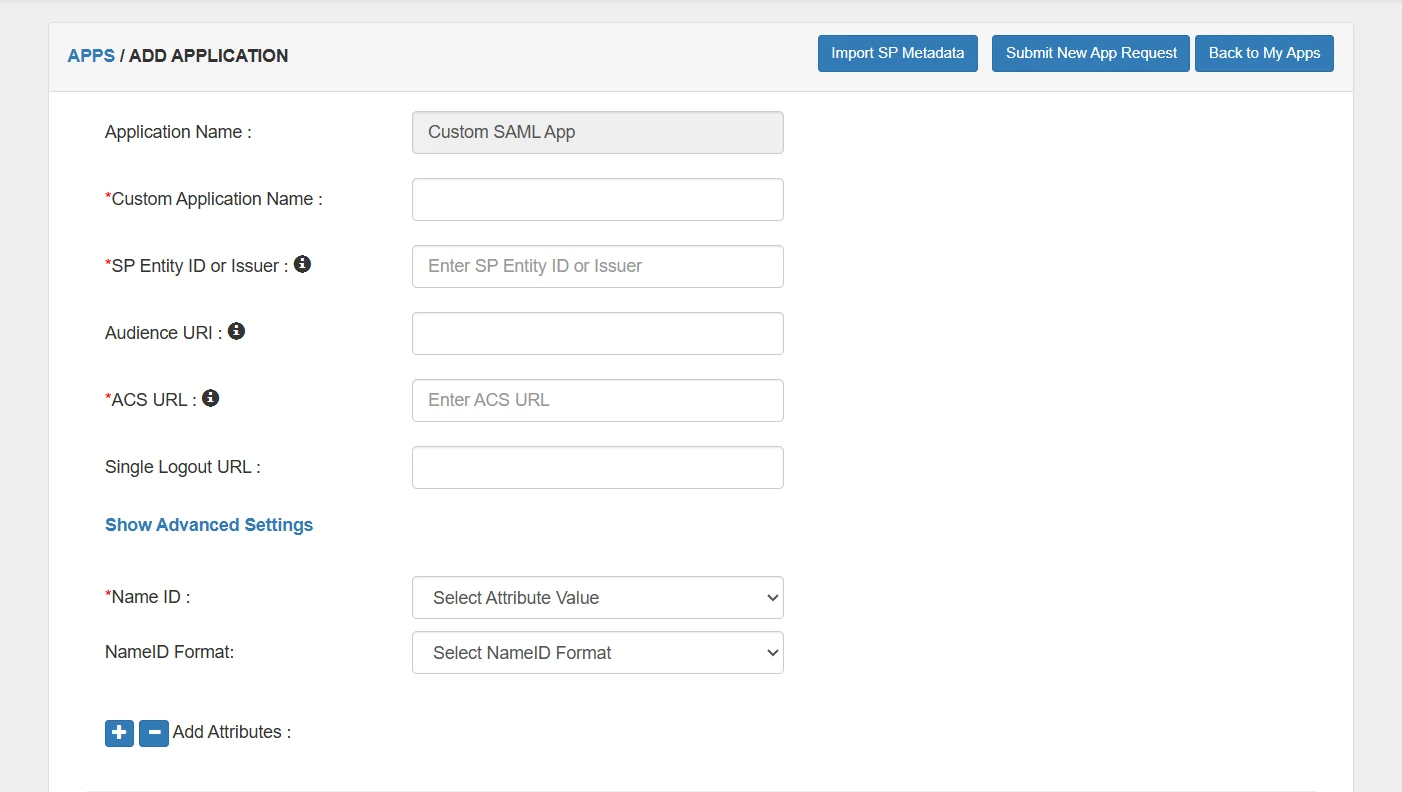Focus the Custom Application Name field
This screenshot has height=792, width=1402.
click(x=598, y=200)
